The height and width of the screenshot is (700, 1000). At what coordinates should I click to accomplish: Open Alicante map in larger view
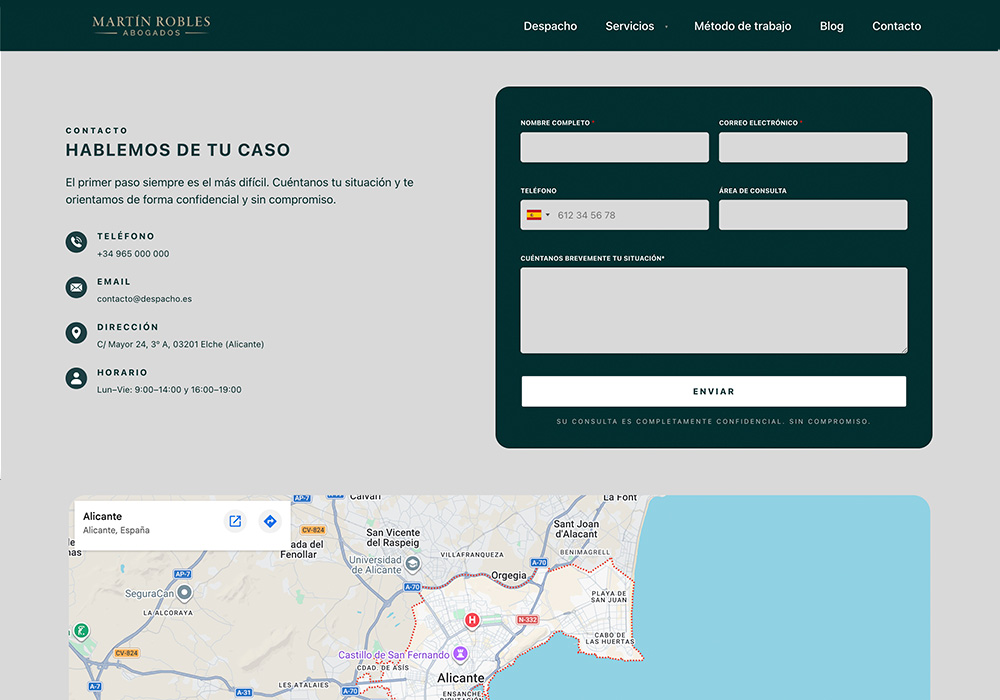click(235, 521)
